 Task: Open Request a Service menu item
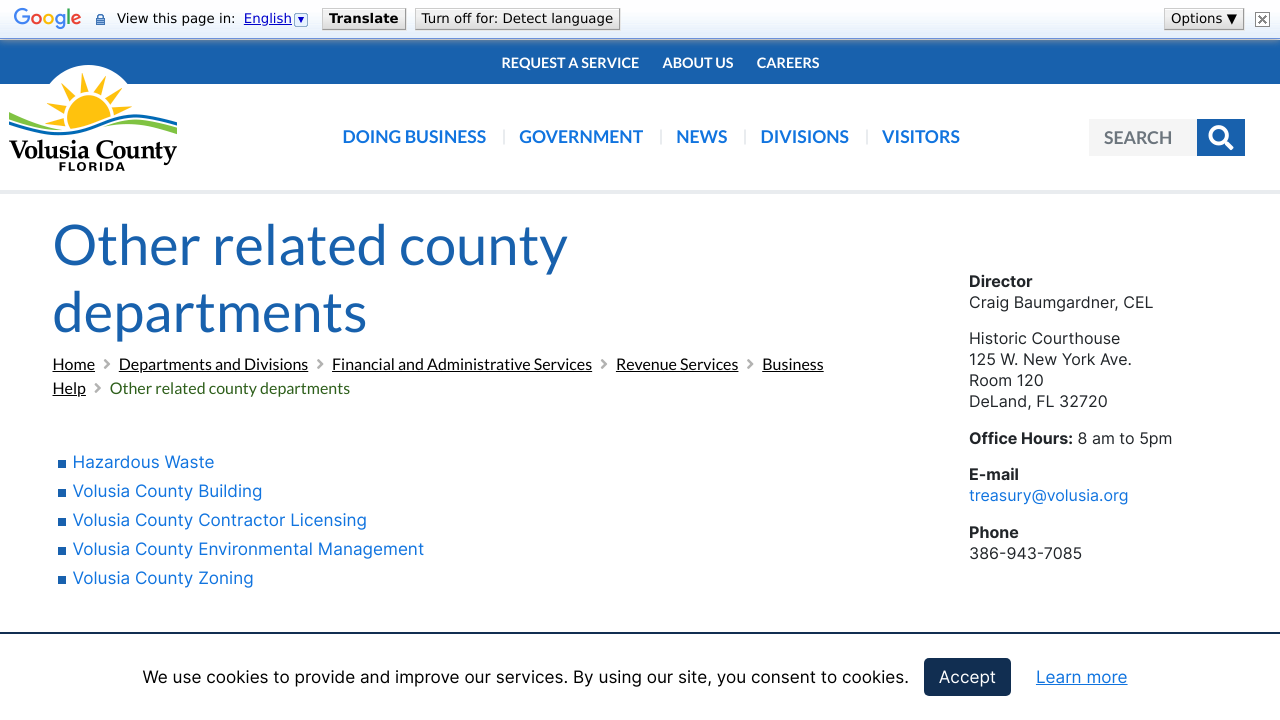(570, 62)
